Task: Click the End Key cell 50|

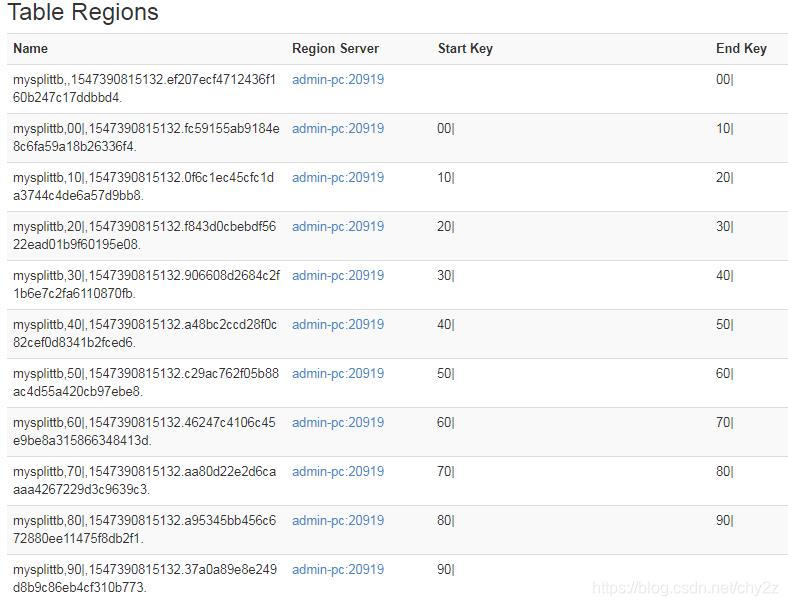Action: [x=725, y=325]
